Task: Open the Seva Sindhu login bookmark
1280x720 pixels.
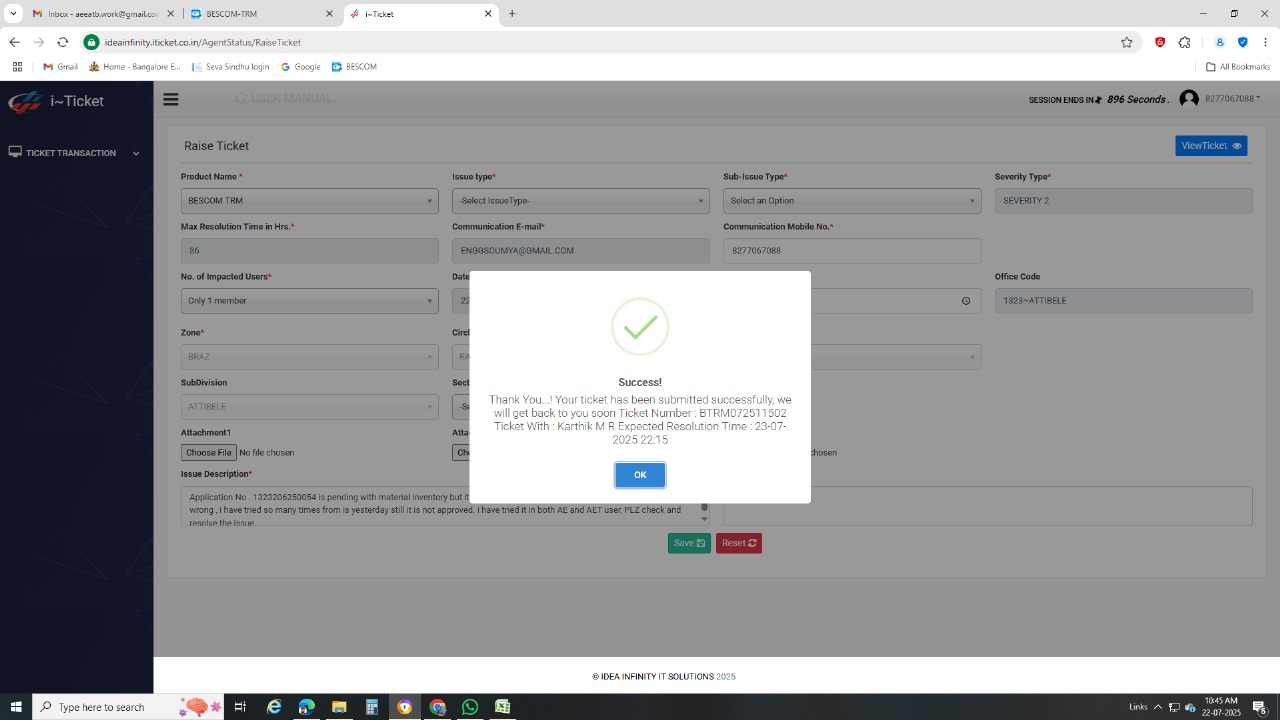Action: 230,67
